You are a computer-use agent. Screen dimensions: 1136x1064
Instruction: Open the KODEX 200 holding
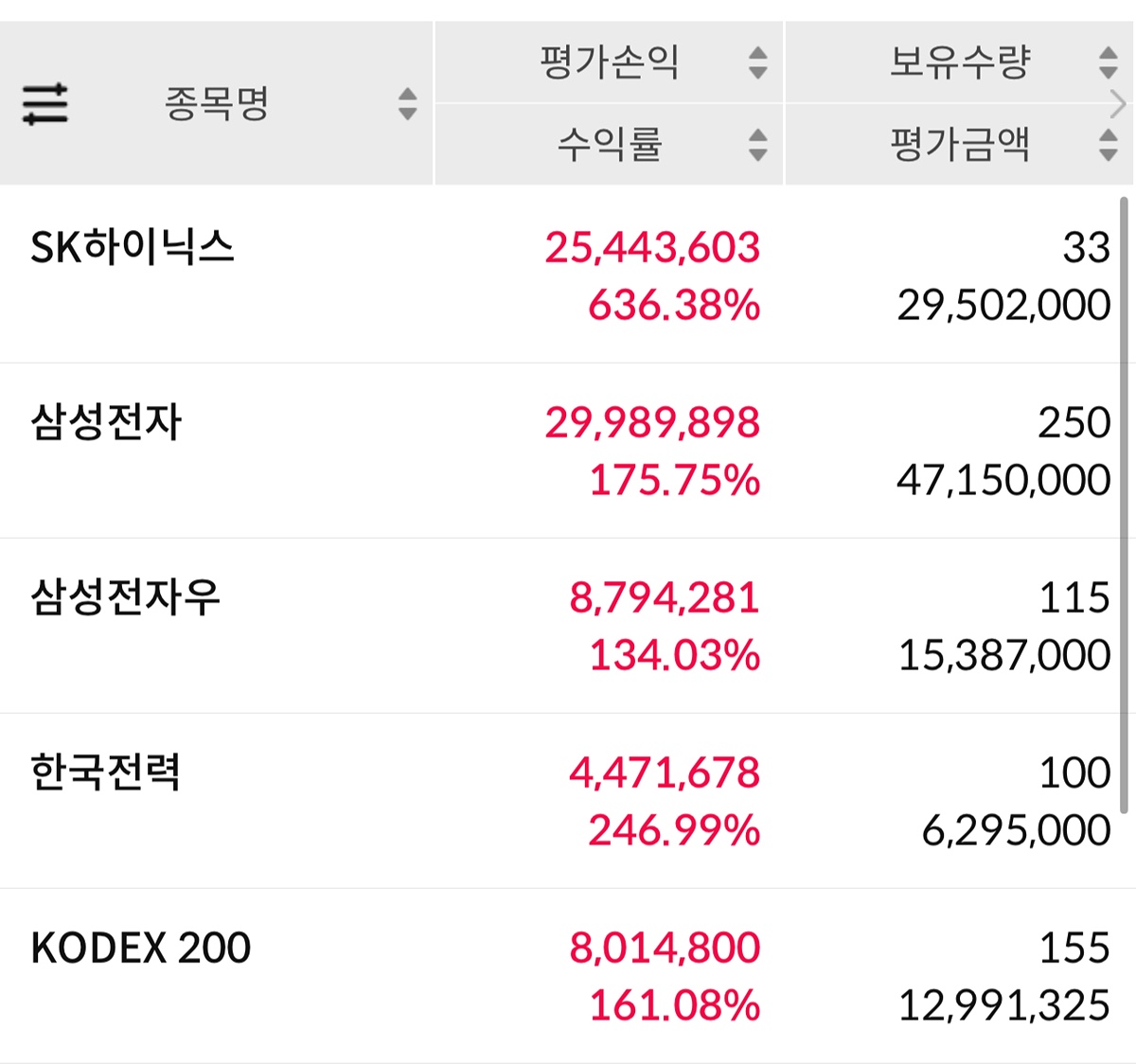click(x=141, y=948)
